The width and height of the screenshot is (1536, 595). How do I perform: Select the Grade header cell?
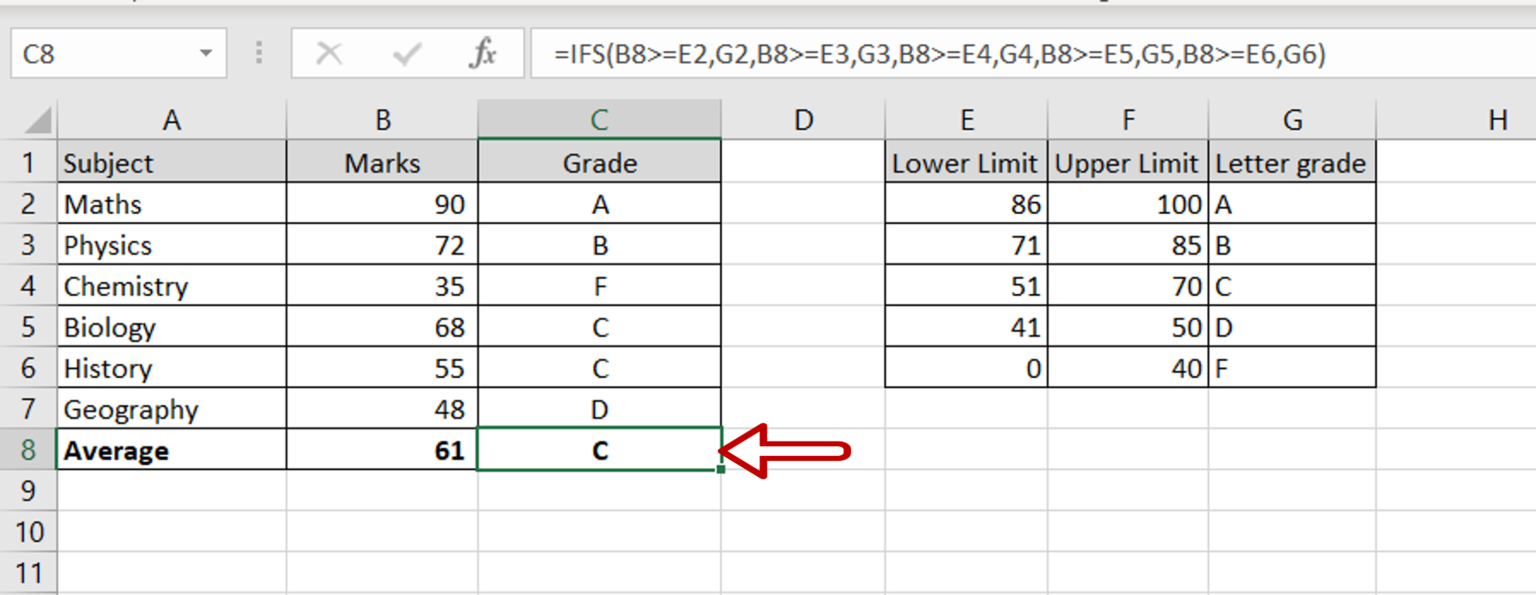598,162
